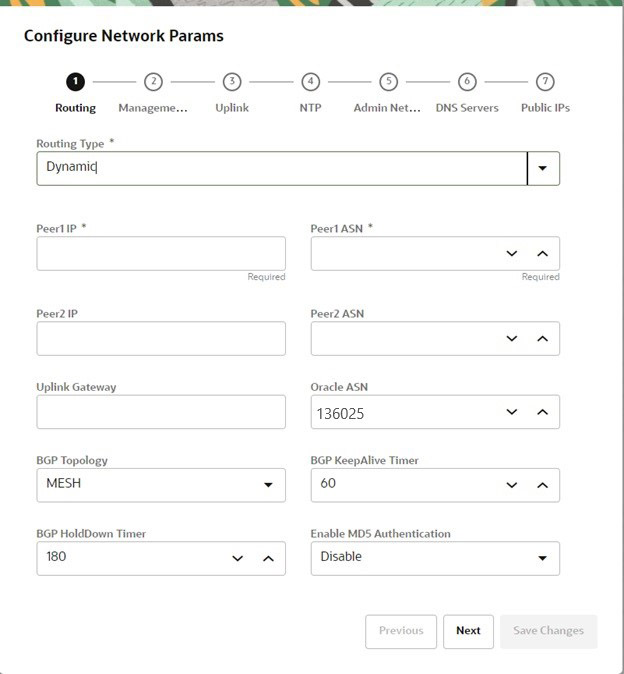Screen dimensions: 624x674
Task: Expand the Routing Type dropdown
Action: coord(542,169)
